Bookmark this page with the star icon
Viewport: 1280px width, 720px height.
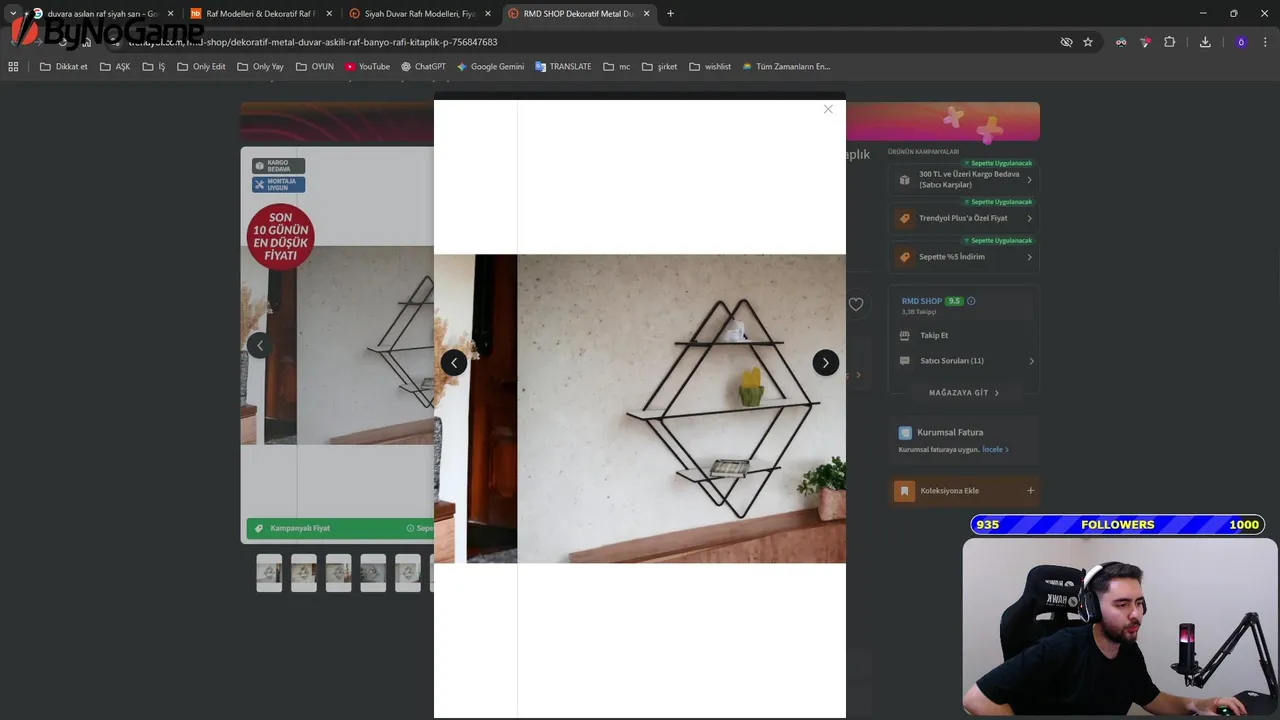[x=1088, y=42]
